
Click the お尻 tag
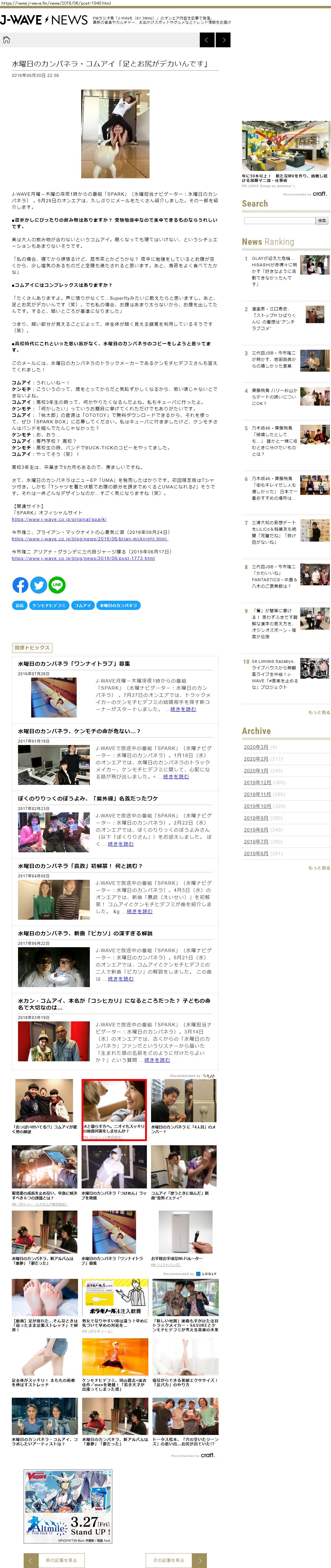[20, 606]
